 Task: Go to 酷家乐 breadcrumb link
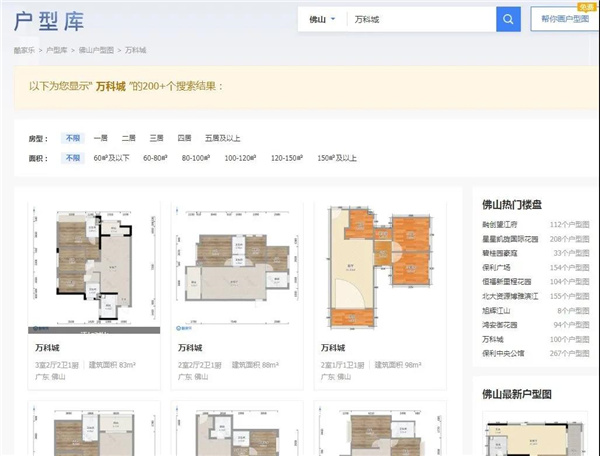pos(24,50)
